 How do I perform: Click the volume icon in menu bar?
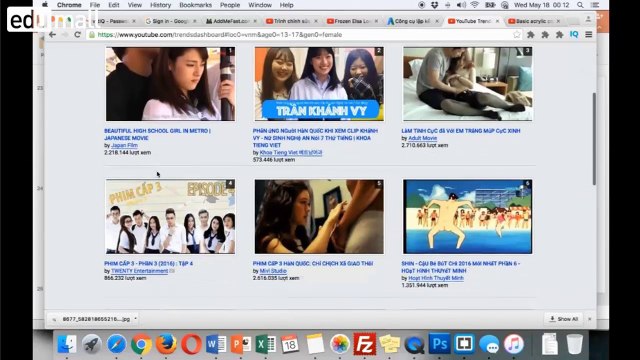click(x=461, y=5)
